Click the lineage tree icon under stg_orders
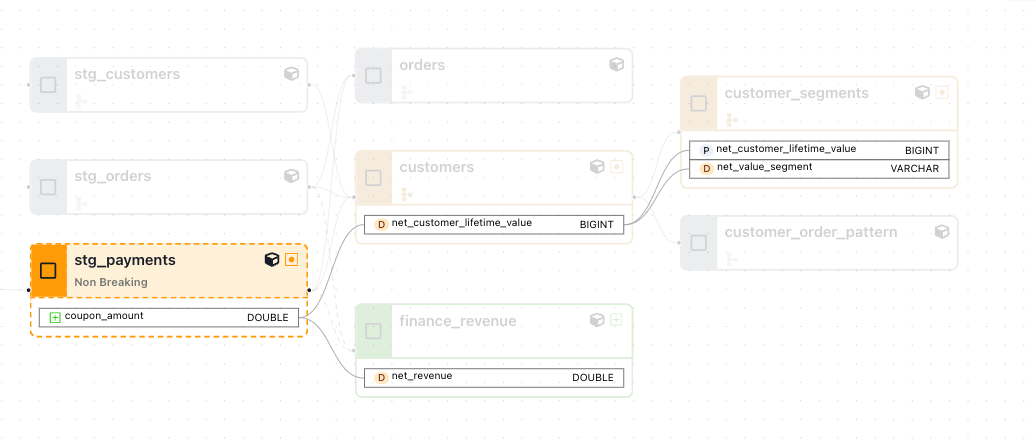1036x446 pixels. tap(81, 203)
